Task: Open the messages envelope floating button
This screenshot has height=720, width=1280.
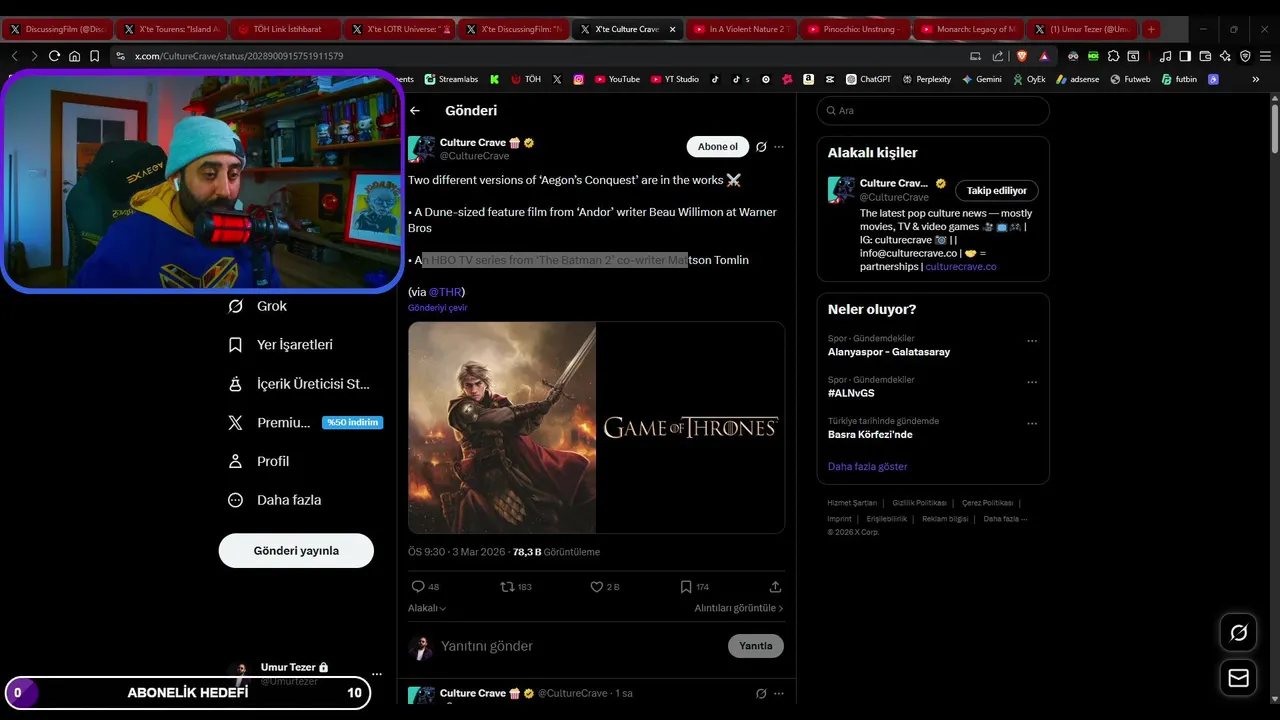Action: point(1239,678)
